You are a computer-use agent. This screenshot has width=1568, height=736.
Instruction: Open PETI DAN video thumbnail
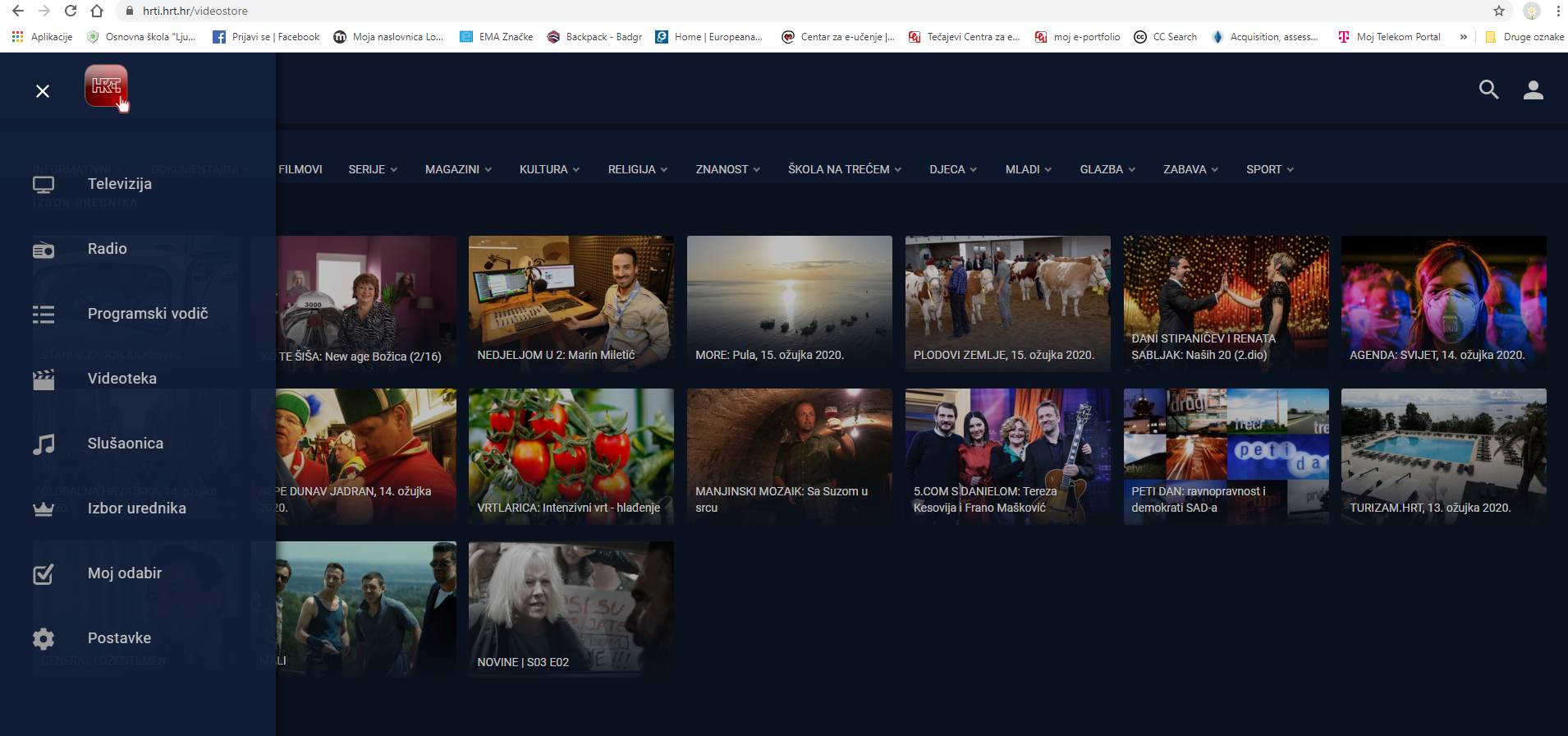pyautogui.click(x=1226, y=457)
